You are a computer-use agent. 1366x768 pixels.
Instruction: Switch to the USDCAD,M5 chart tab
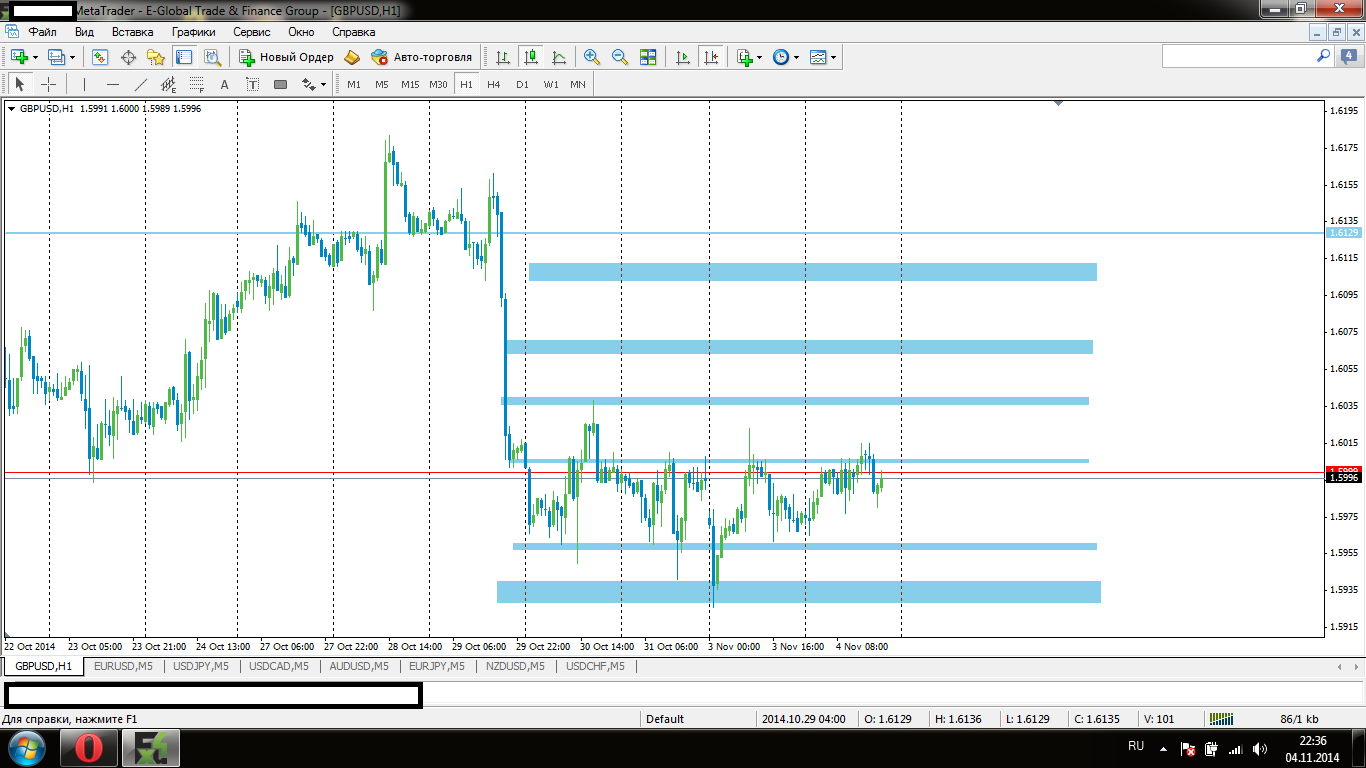[279, 666]
